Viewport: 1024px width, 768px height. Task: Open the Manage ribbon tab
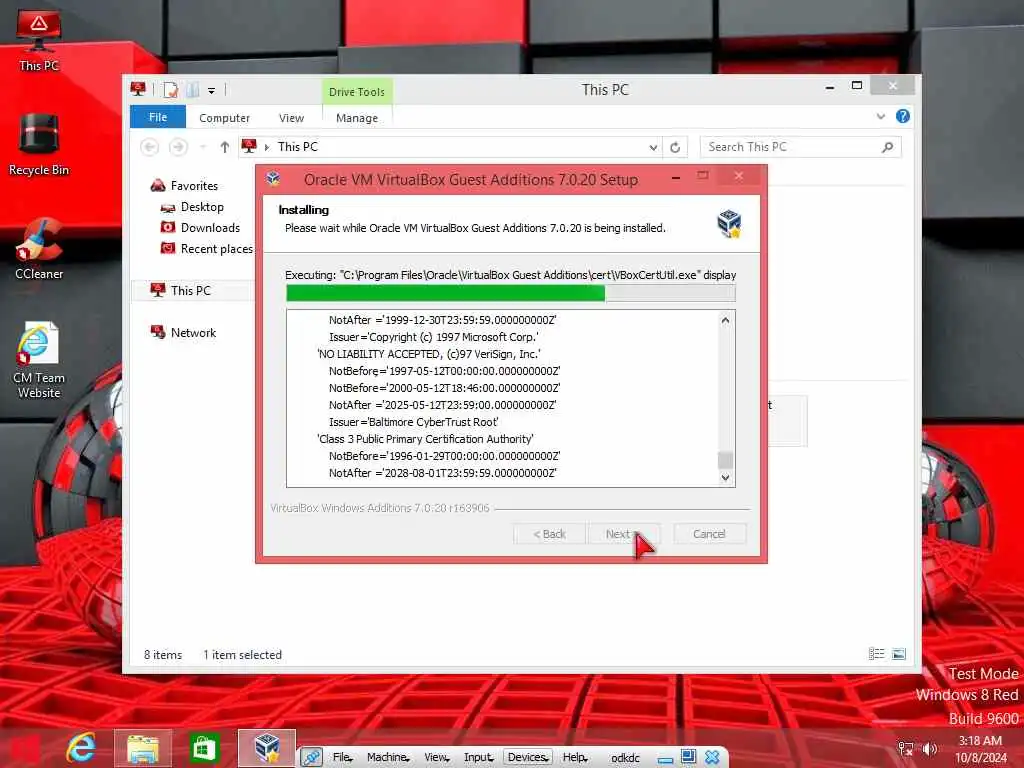click(x=357, y=118)
